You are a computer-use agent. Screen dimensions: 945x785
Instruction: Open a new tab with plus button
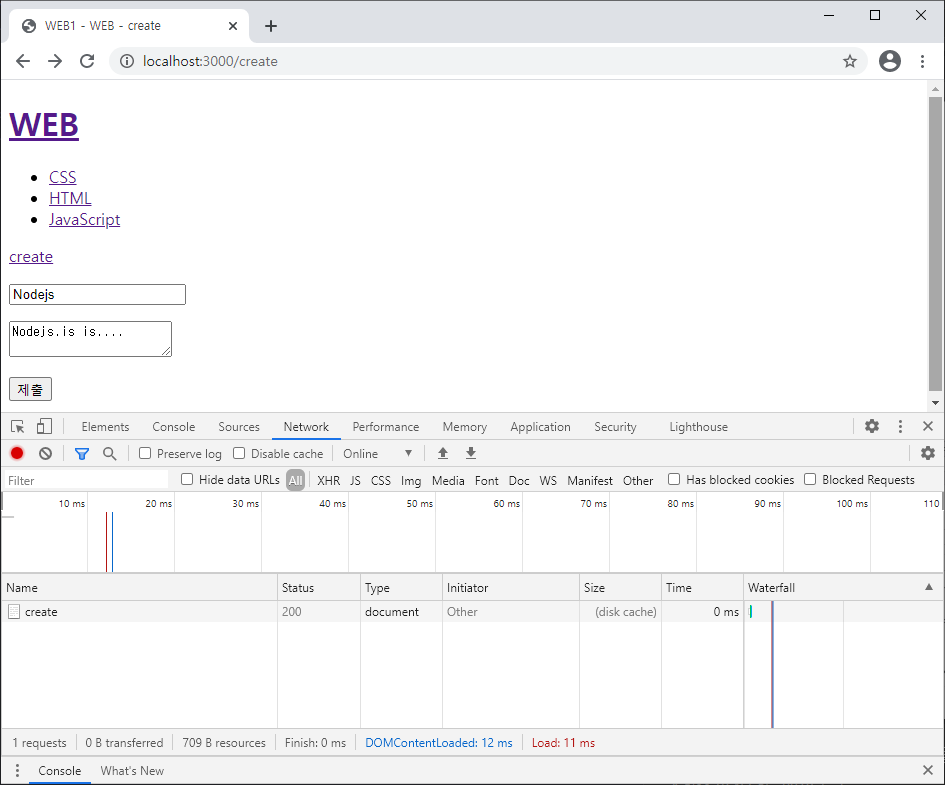pyautogui.click(x=271, y=26)
